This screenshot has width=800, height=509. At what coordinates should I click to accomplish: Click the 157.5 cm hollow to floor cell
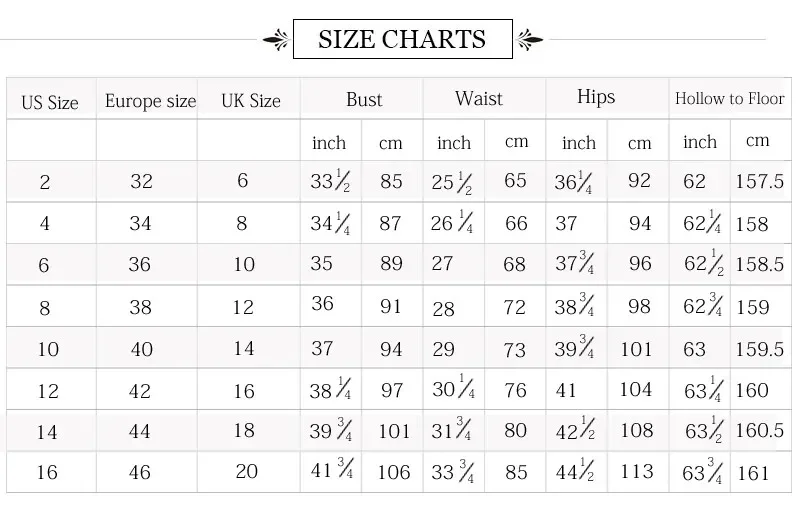tap(759, 182)
